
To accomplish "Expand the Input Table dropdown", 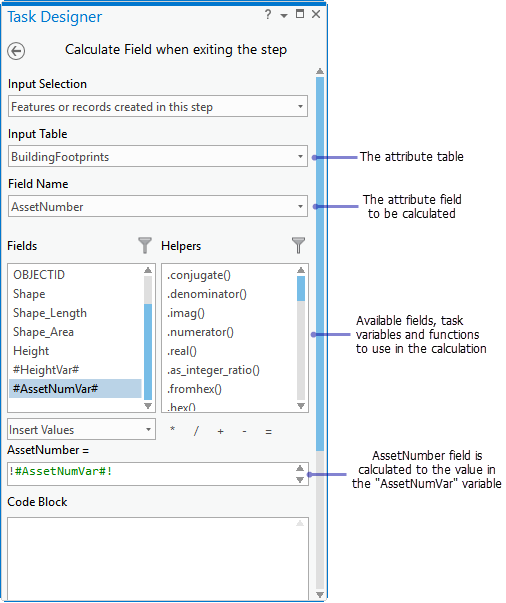I will coord(158,156).
